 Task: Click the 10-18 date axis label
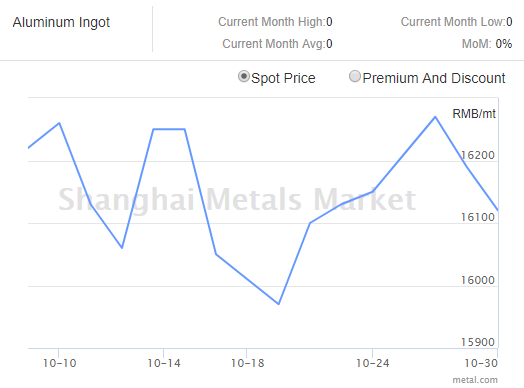click(248, 363)
